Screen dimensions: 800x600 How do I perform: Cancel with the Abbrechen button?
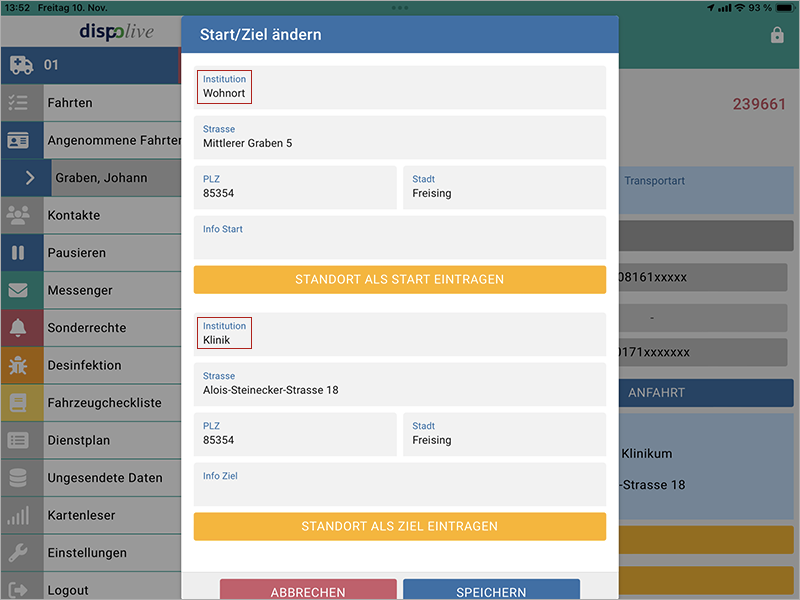(x=308, y=590)
